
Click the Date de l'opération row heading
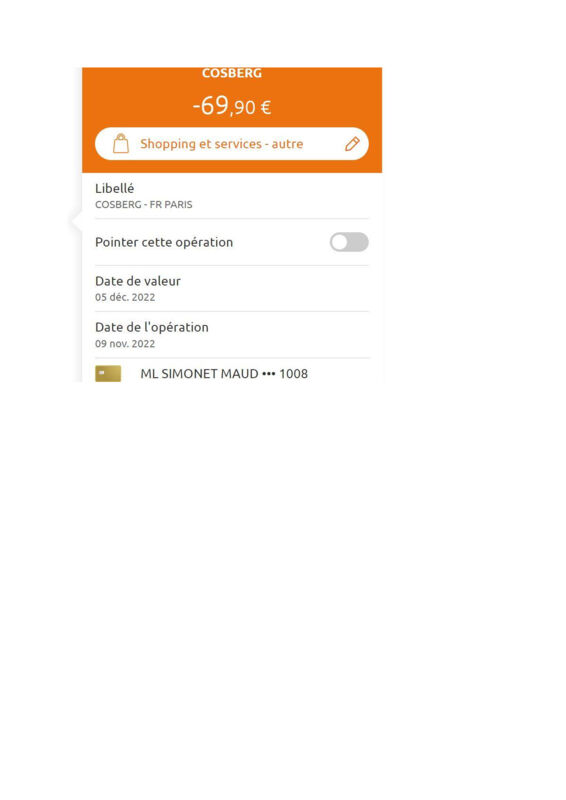[x=152, y=327]
